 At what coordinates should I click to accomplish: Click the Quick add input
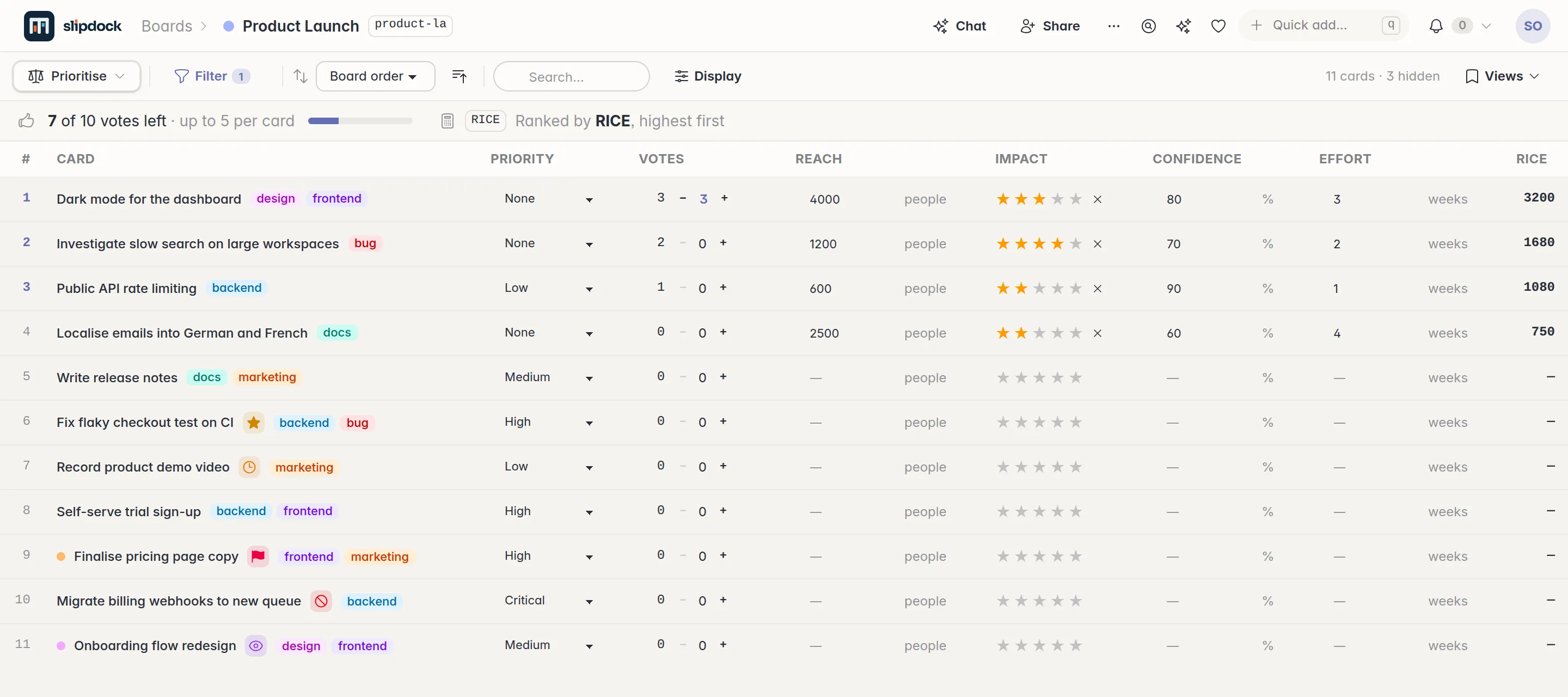pyautogui.click(x=1324, y=26)
